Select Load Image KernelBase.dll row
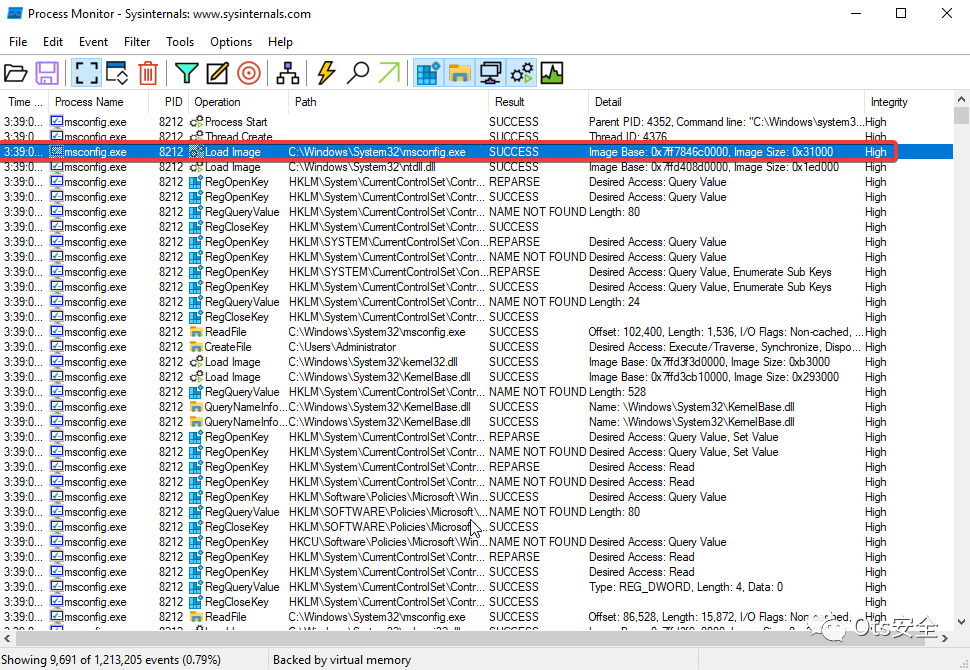This screenshot has height=670, width=970. click(x=476, y=377)
